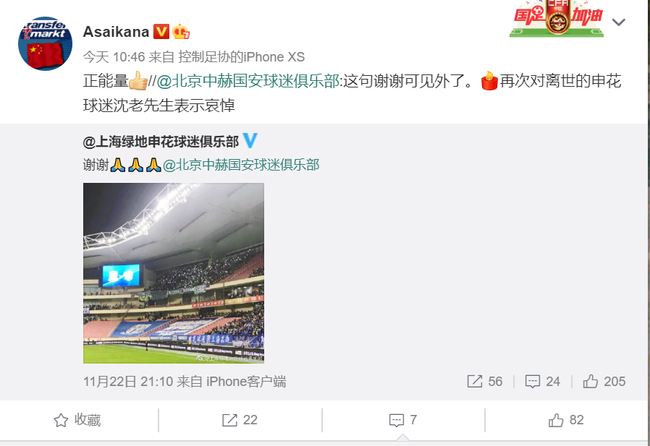
Task: Expand the post options chevron menu
Action: 618,22
